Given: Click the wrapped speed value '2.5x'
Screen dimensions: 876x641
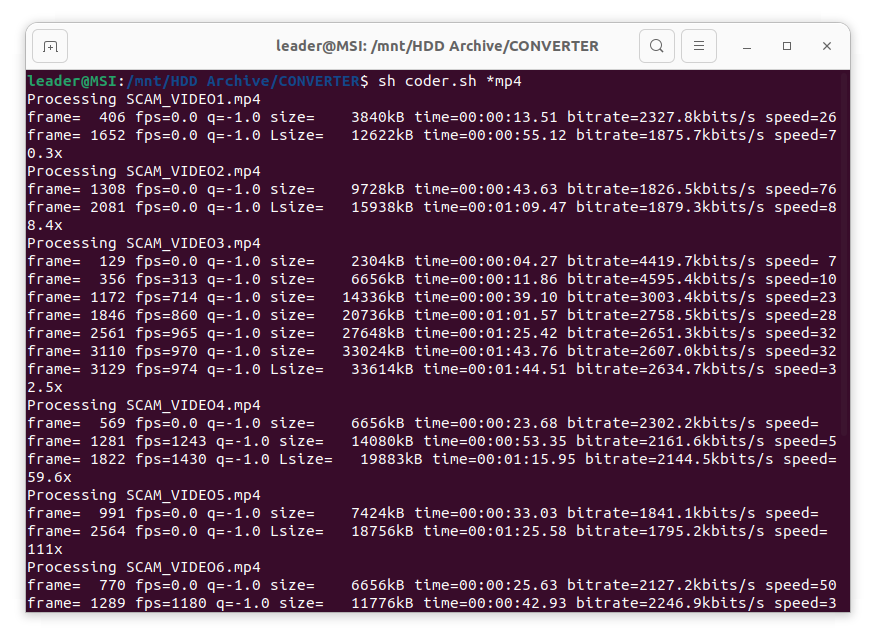Looking at the screenshot, I should (45, 387).
